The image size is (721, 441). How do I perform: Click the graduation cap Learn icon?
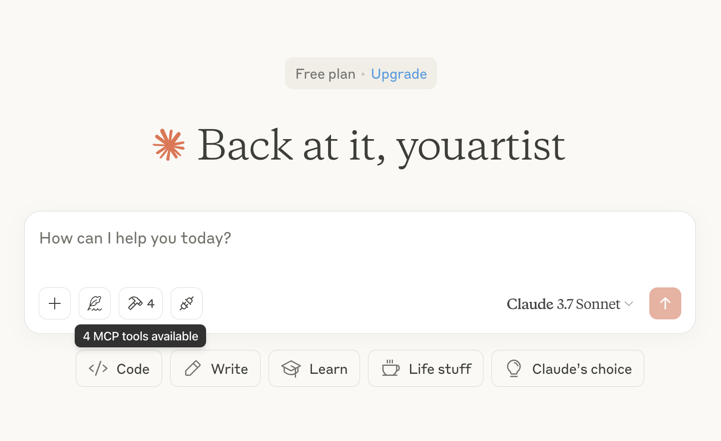tap(291, 369)
